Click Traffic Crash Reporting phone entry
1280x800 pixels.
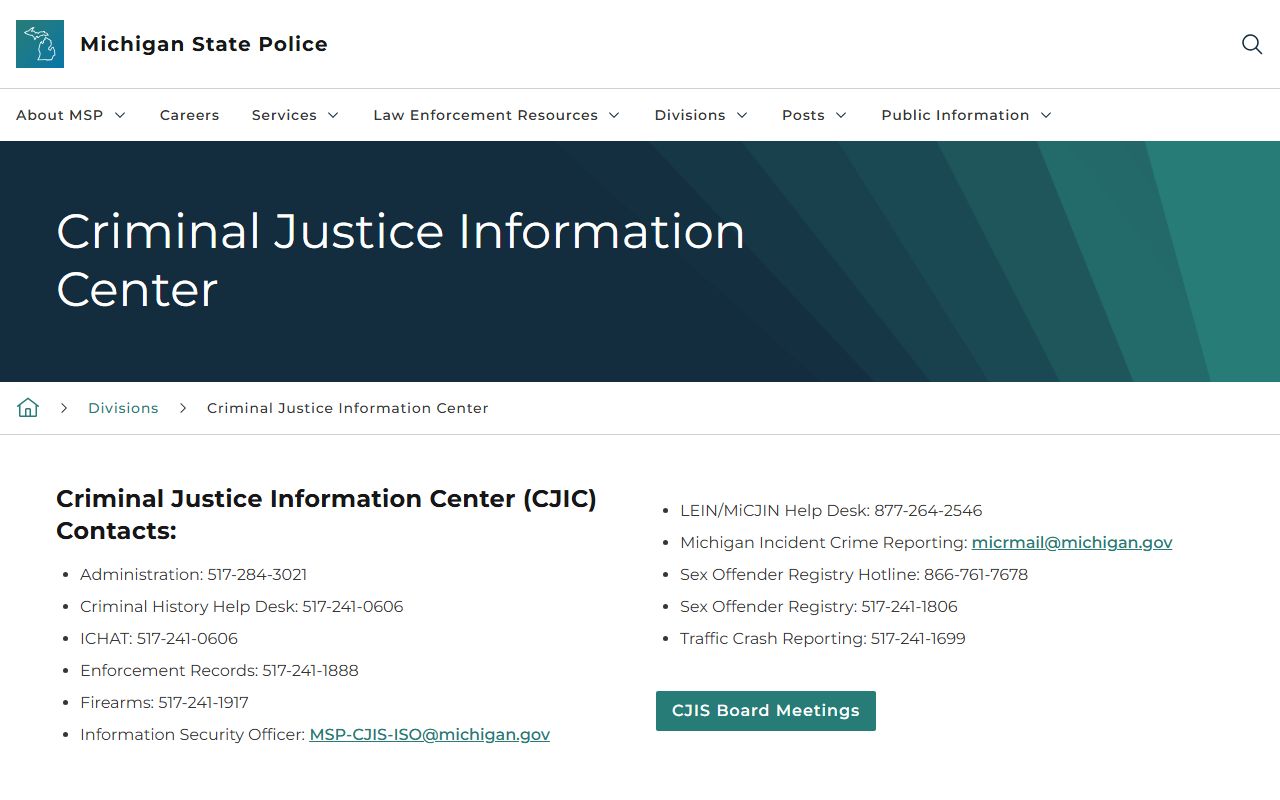point(823,638)
